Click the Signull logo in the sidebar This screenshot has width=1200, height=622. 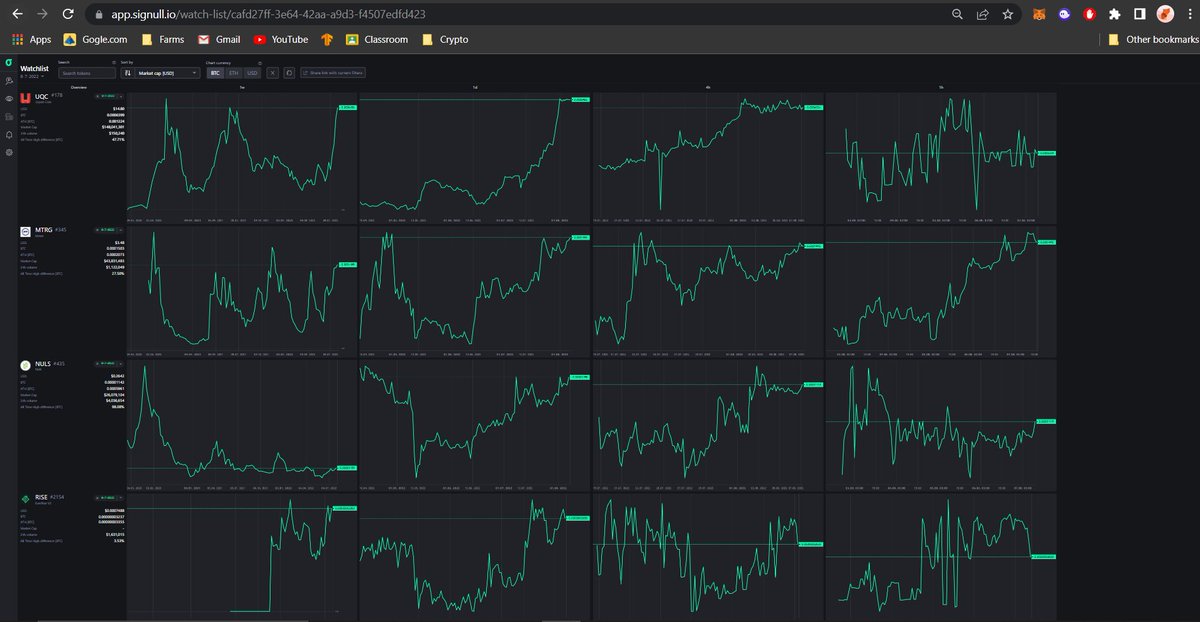pos(8,64)
